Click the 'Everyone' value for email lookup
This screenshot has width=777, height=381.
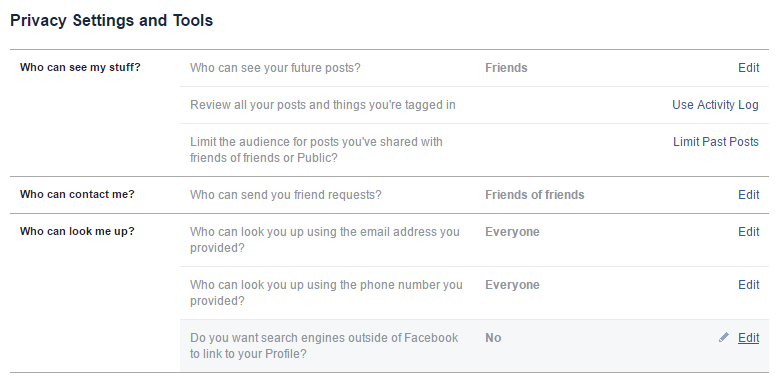(x=512, y=232)
